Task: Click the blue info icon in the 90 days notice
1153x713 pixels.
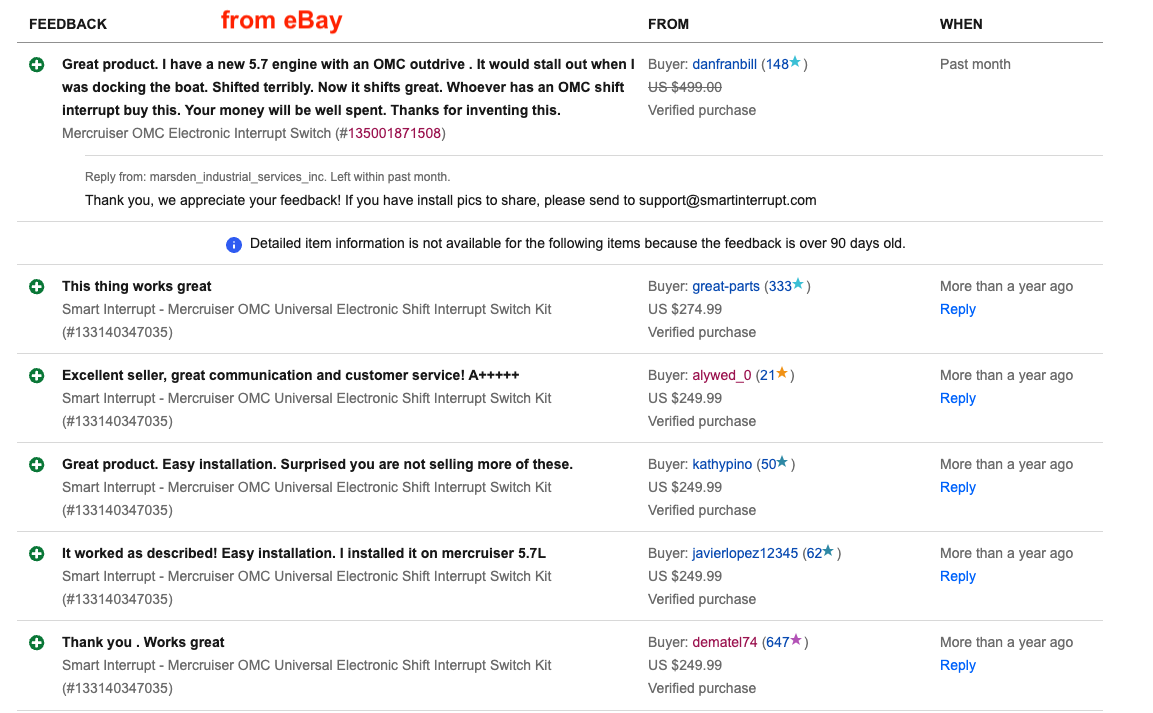Action: pyautogui.click(x=234, y=245)
